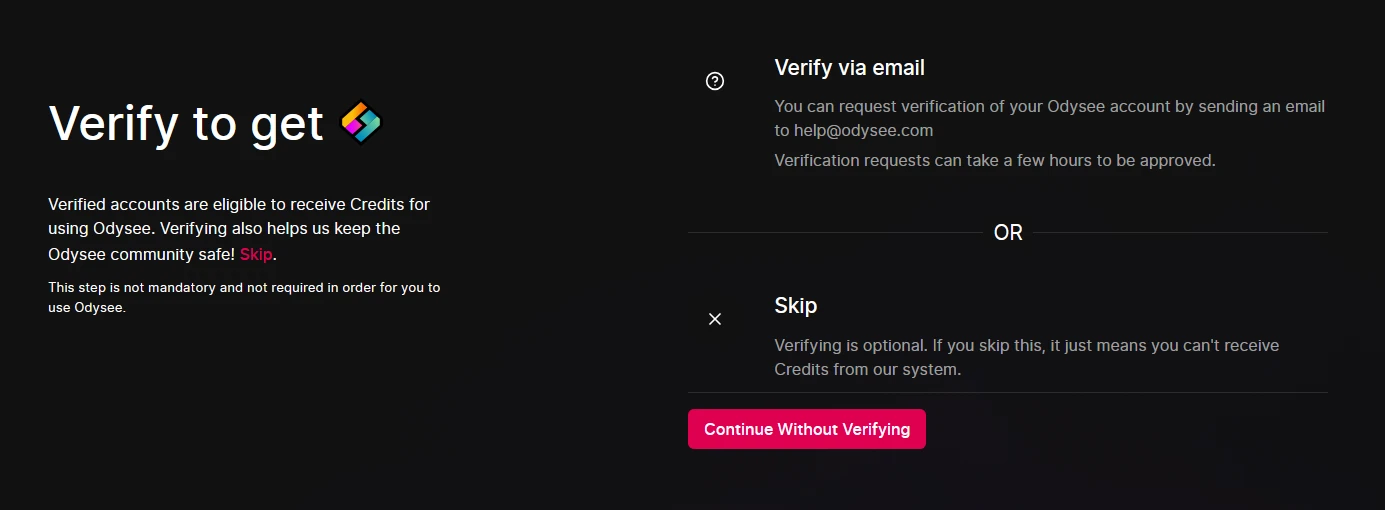Click 'You can request verification' sentence

pos(1049,106)
